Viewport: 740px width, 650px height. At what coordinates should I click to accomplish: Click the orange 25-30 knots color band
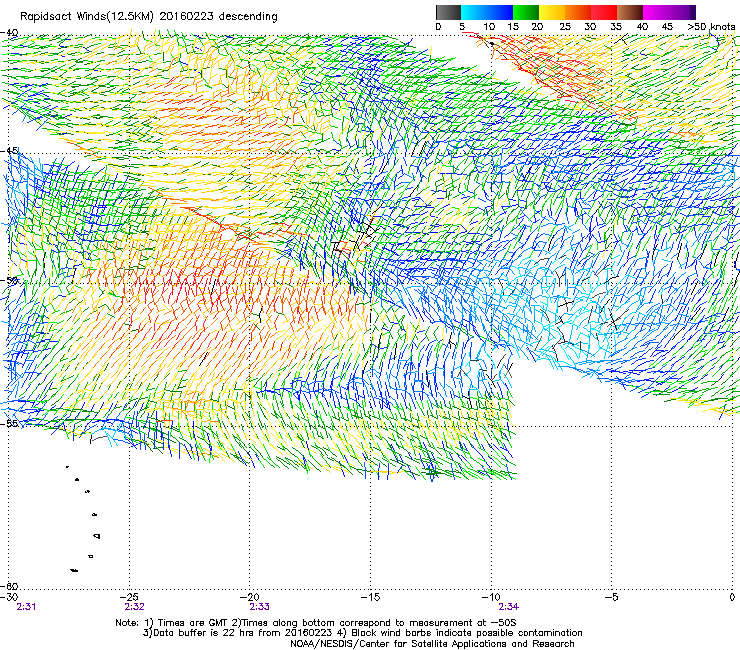click(x=578, y=12)
